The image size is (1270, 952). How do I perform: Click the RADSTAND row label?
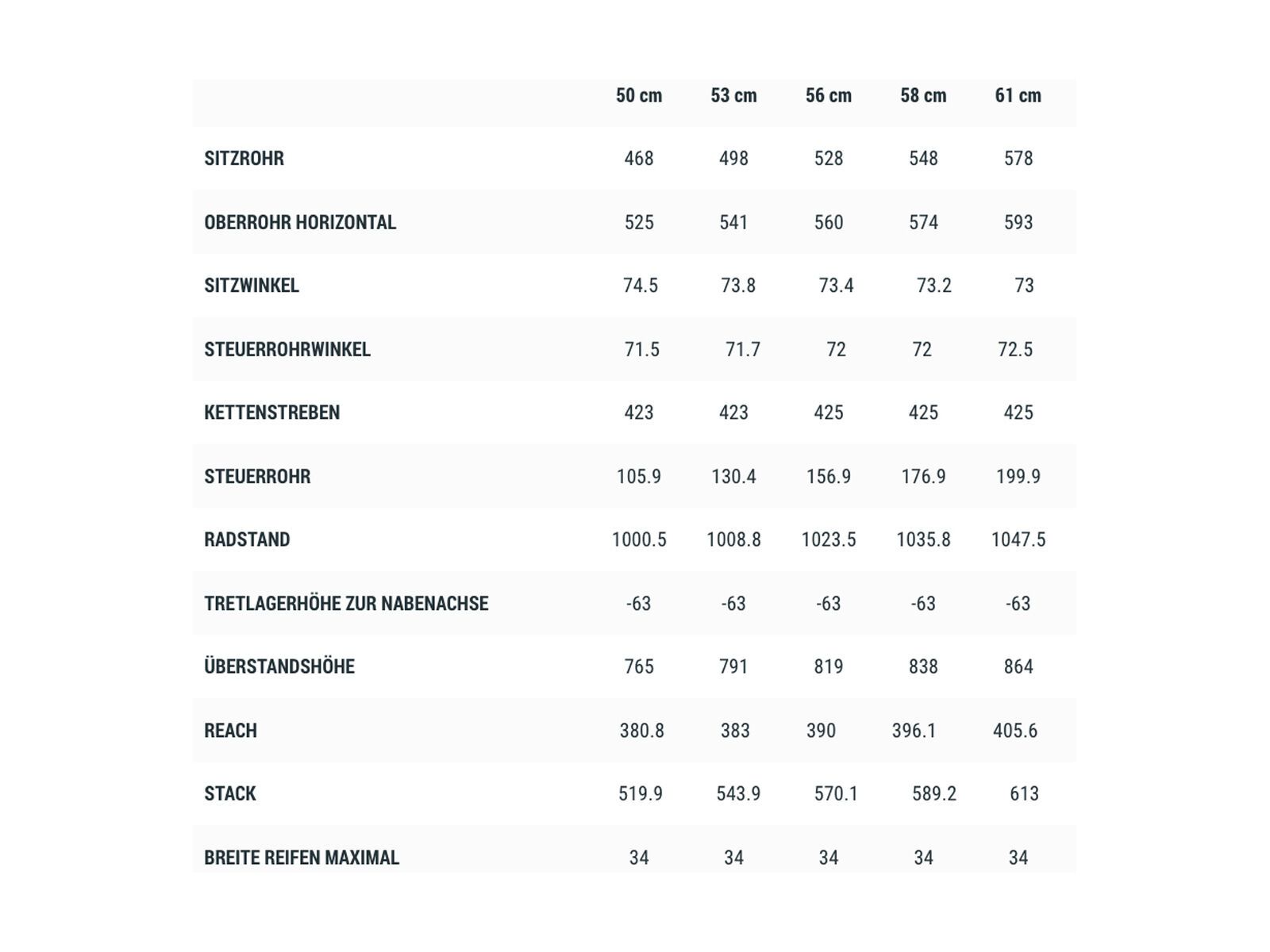click(x=247, y=539)
